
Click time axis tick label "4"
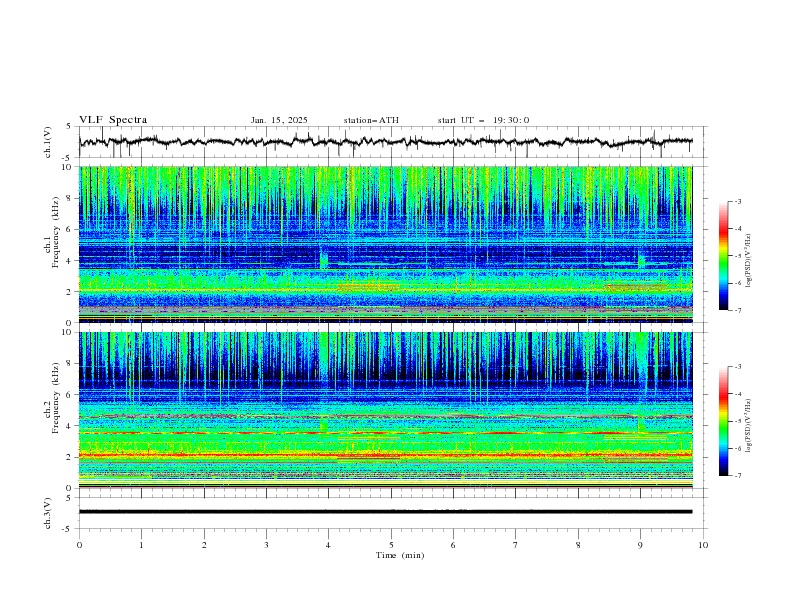328,545
